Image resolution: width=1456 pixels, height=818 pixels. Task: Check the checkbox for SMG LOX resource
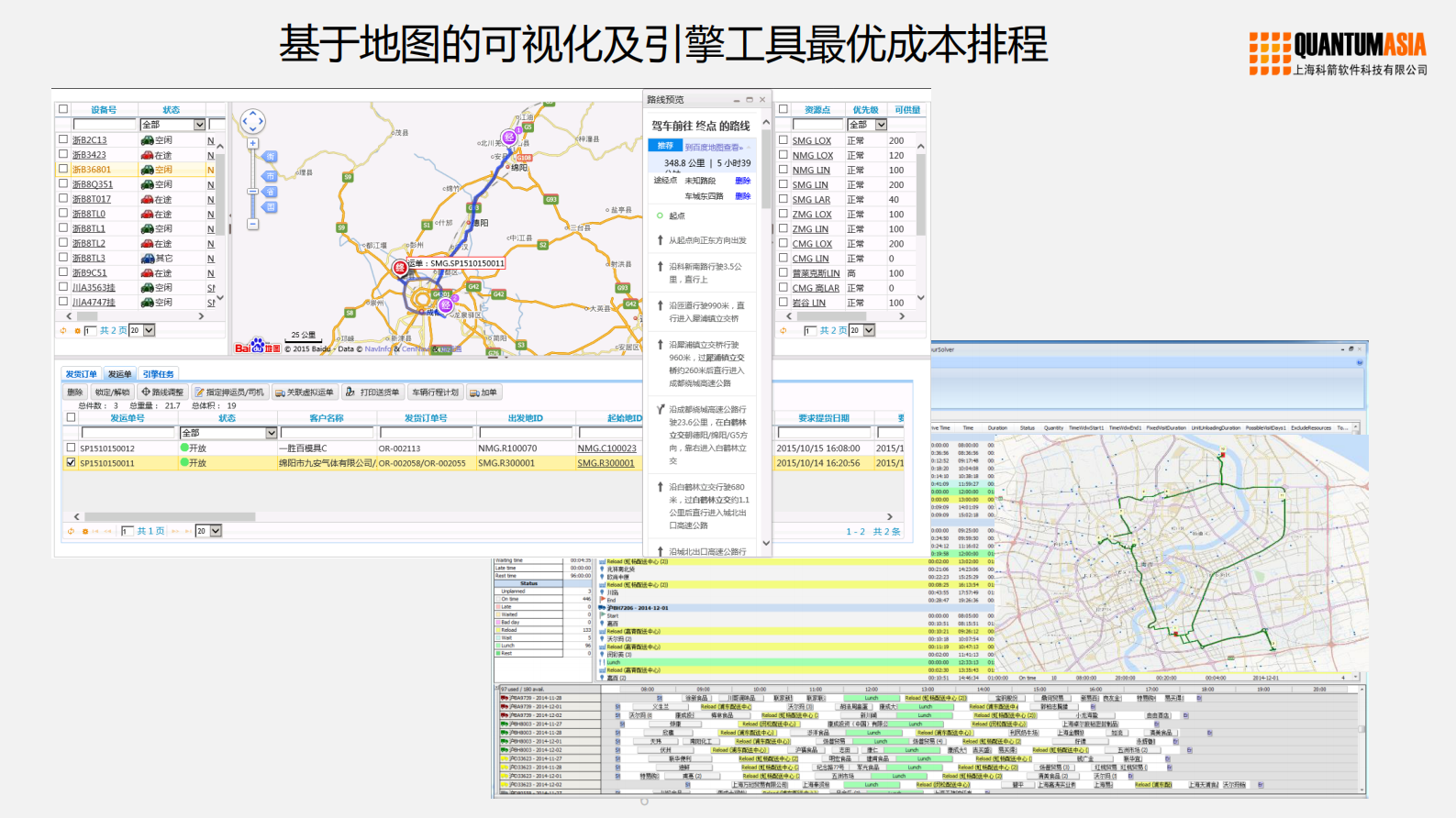(784, 139)
